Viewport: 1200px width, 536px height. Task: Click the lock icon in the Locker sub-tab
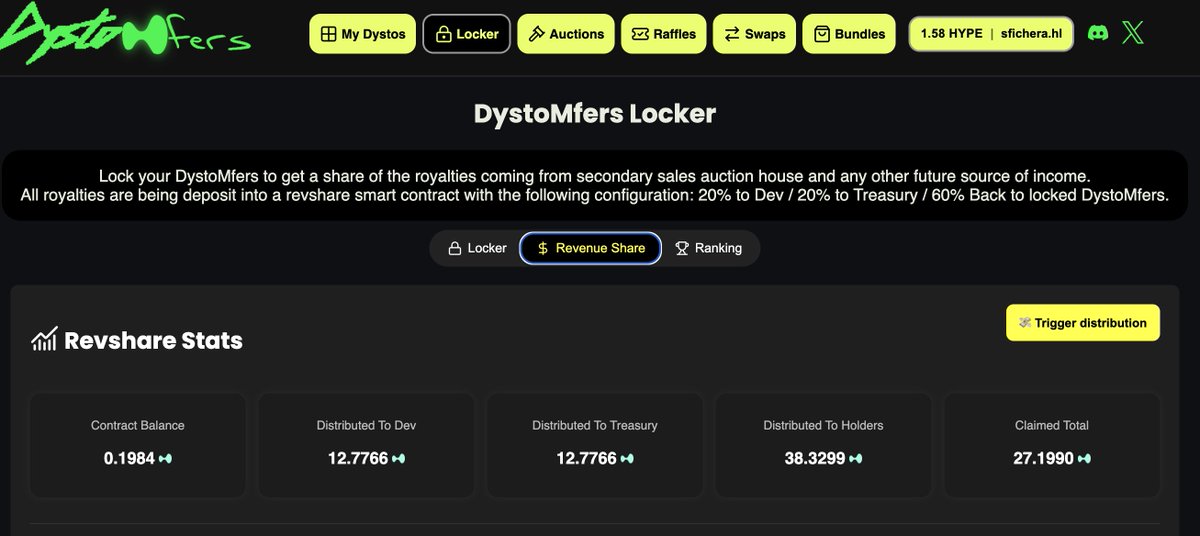[454, 248]
